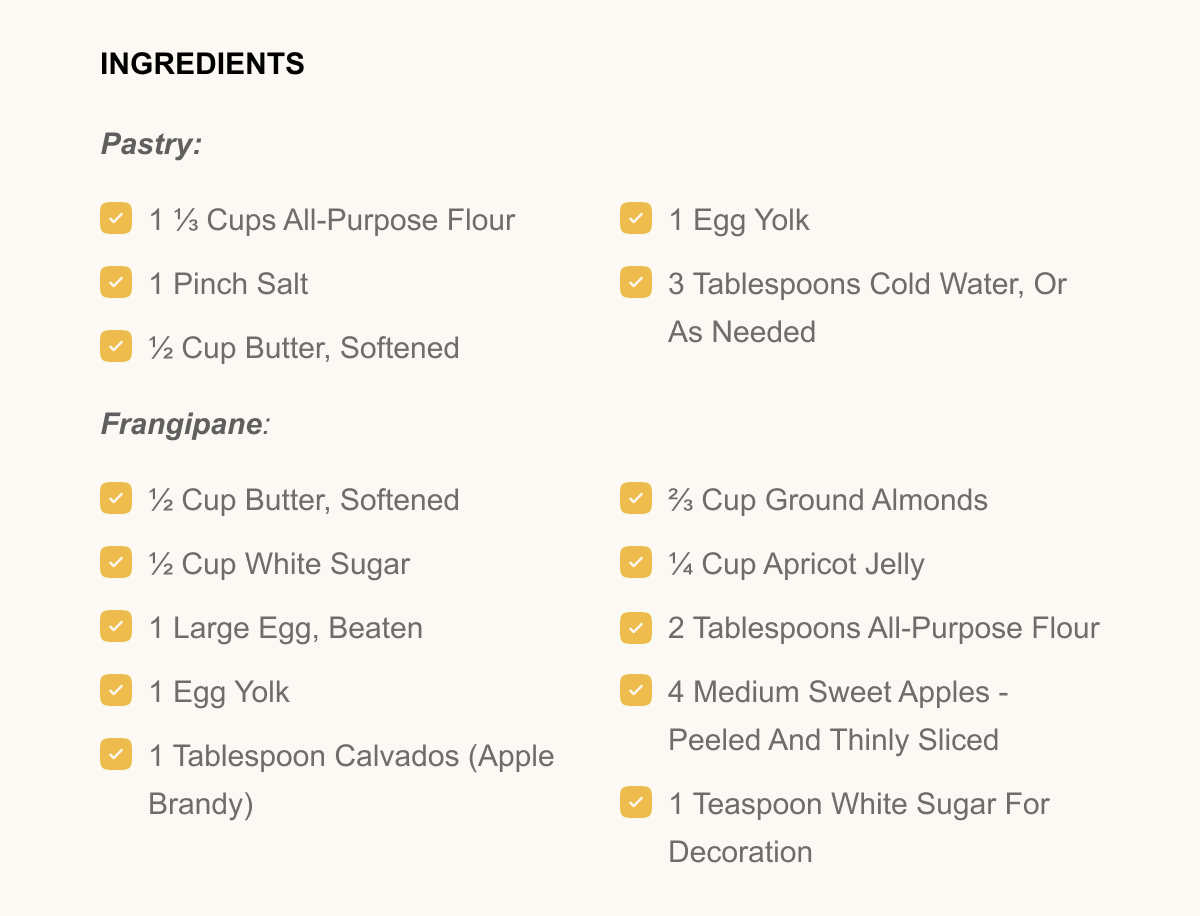Toggle the ½ Cup White Sugar checkbox
This screenshot has height=916, width=1200.
116,563
